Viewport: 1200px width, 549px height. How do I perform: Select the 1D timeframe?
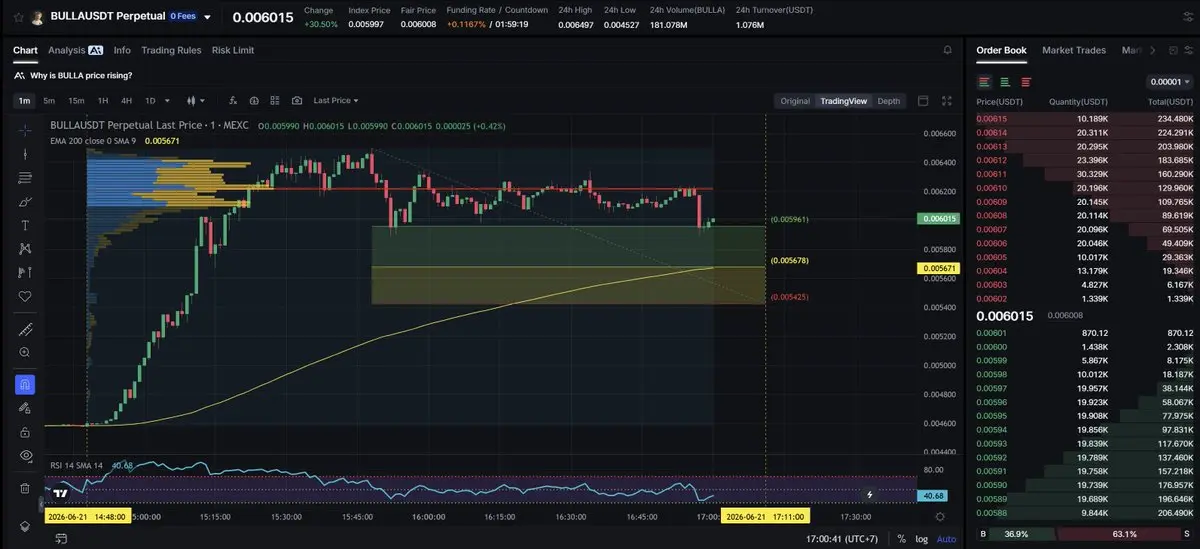tap(150, 101)
